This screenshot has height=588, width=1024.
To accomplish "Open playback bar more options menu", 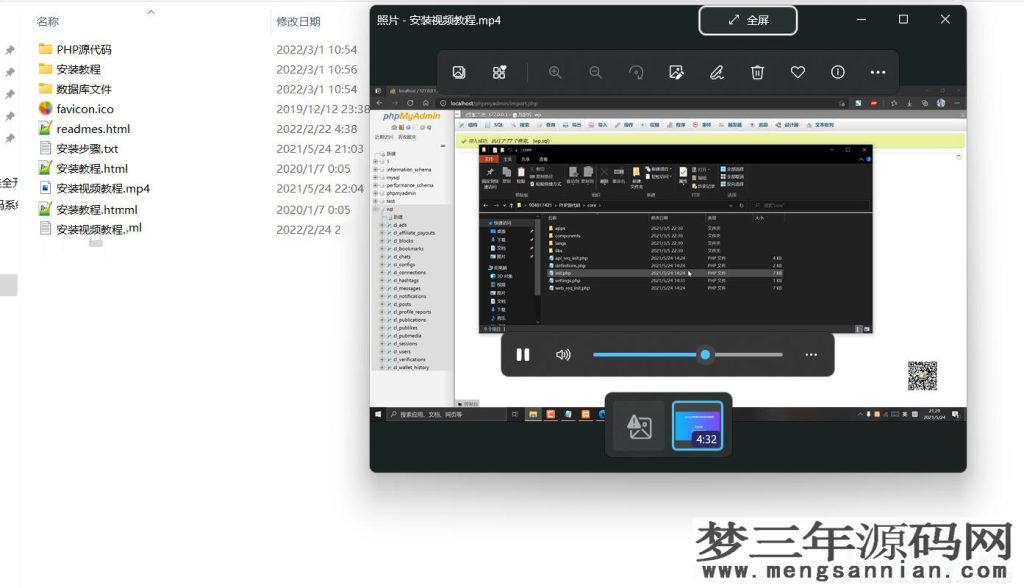I will [x=811, y=355].
